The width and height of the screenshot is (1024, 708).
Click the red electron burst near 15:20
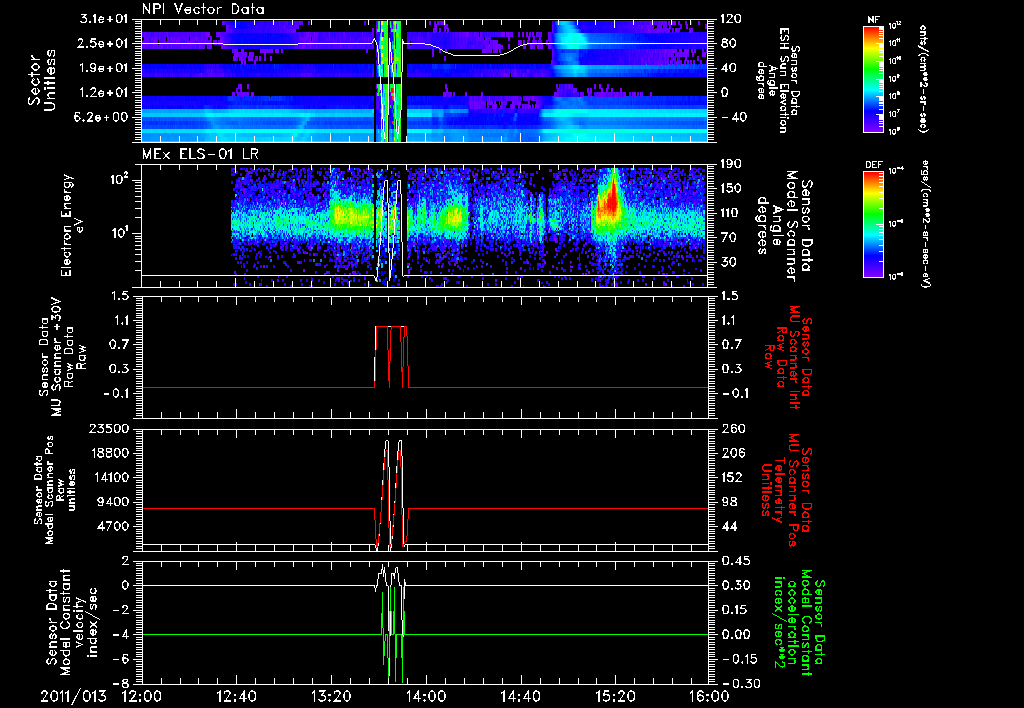pyautogui.click(x=610, y=199)
